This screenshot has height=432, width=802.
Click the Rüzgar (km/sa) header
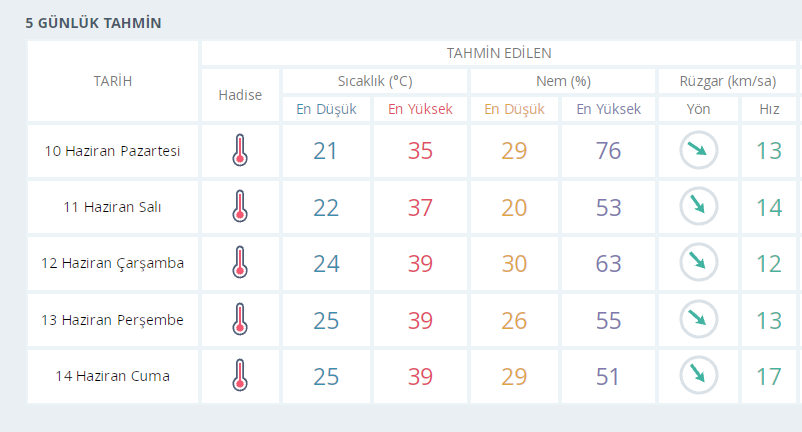726,81
